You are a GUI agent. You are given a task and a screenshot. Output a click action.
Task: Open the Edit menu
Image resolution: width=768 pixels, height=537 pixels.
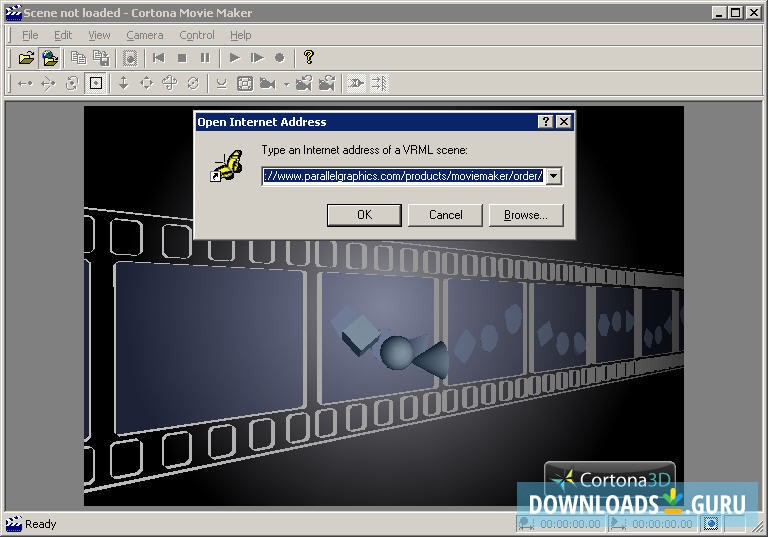coord(63,35)
